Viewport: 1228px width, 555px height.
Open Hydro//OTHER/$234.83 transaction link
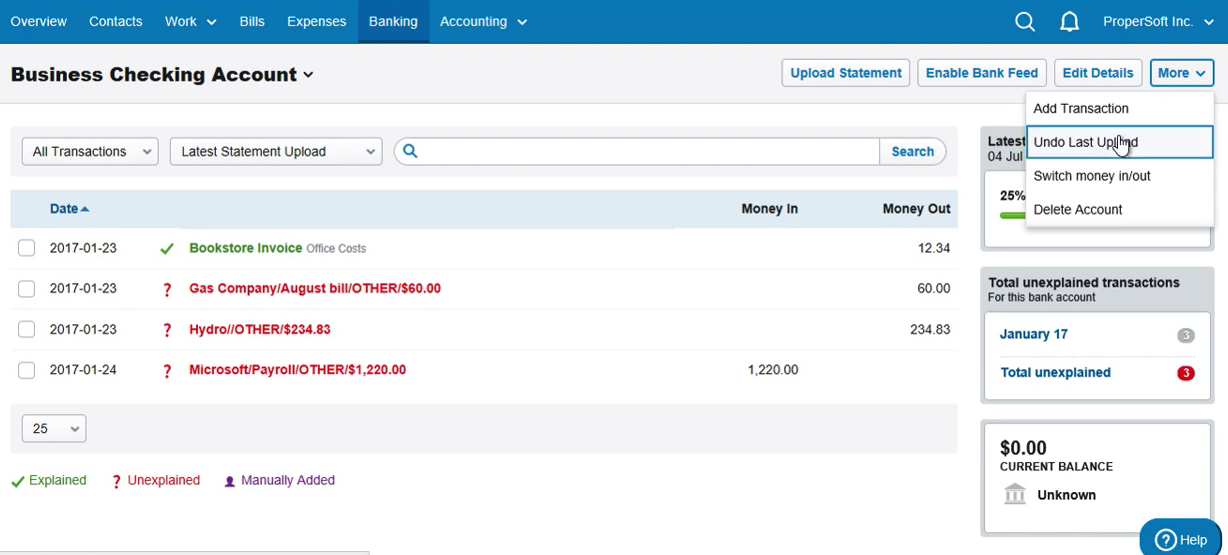pyautogui.click(x=260, y=329)
